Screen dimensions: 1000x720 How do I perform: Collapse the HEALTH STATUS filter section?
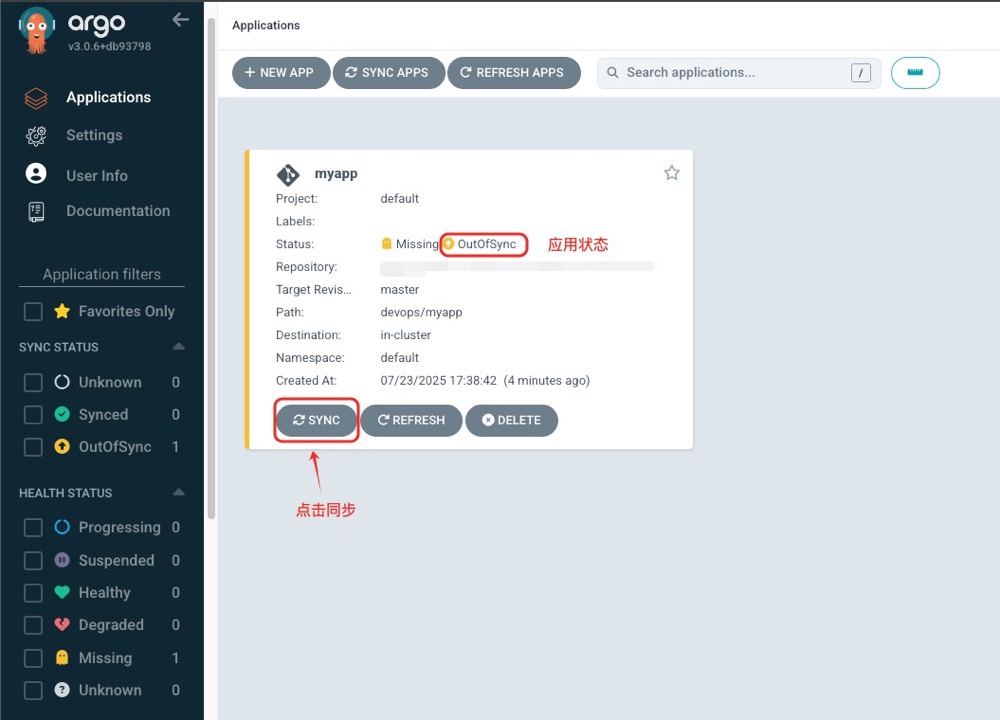178,493
